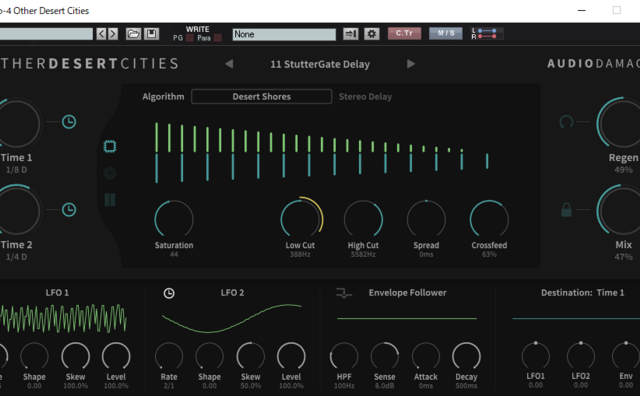Toggle Time 1 tempo sync clock icon
640x396 pixels.
pos(69,122)
